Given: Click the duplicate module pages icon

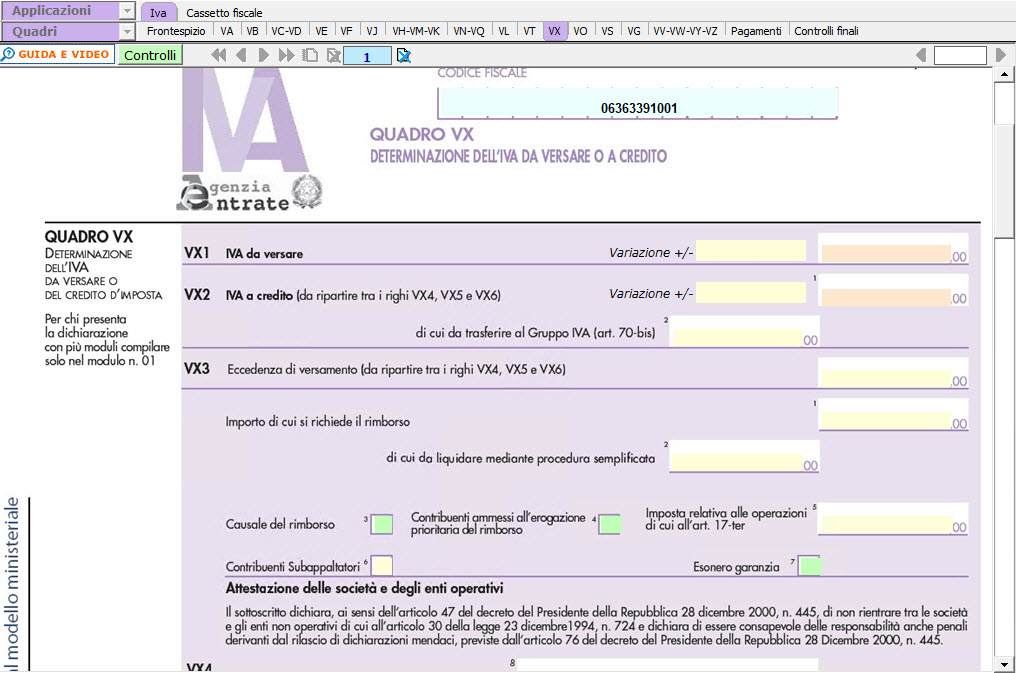Looking at the screenshot, I should (310, 56).
